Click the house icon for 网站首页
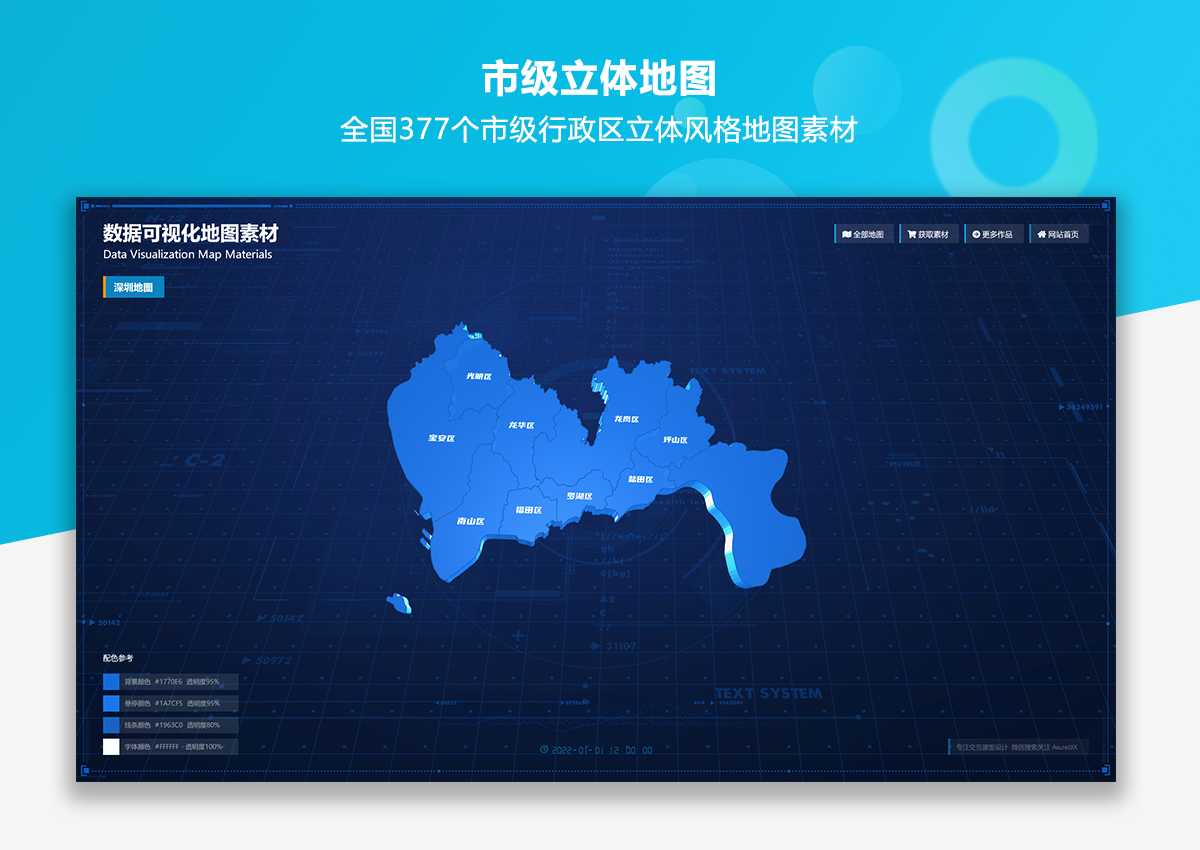 point(1041,235)
